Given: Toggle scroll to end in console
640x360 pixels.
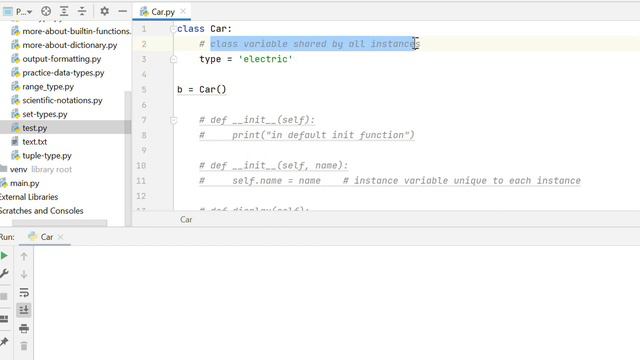Looking at the screenshot, I should pos(24,310).
